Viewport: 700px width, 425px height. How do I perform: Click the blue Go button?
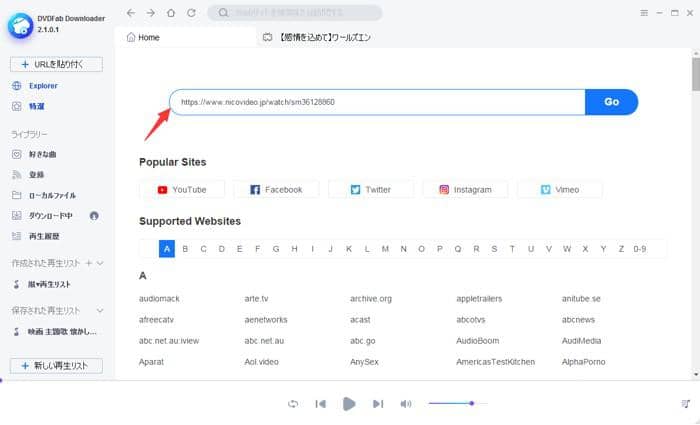[x=612, y=102]
